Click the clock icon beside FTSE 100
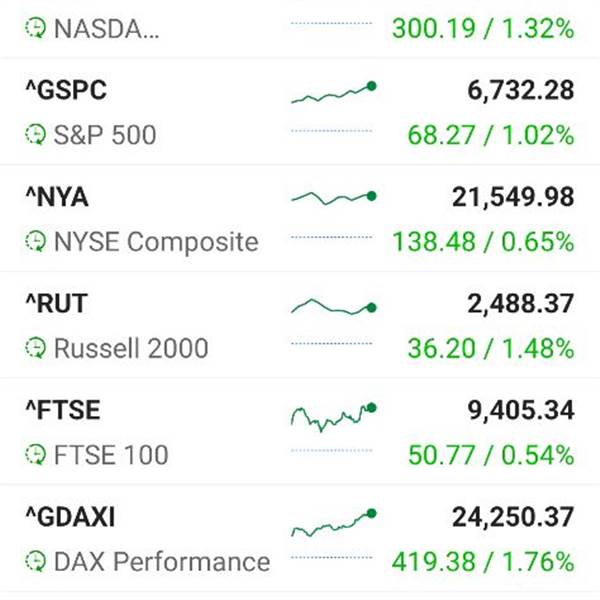Viewport: 600px width, 600px height. (x=36, y=454)
